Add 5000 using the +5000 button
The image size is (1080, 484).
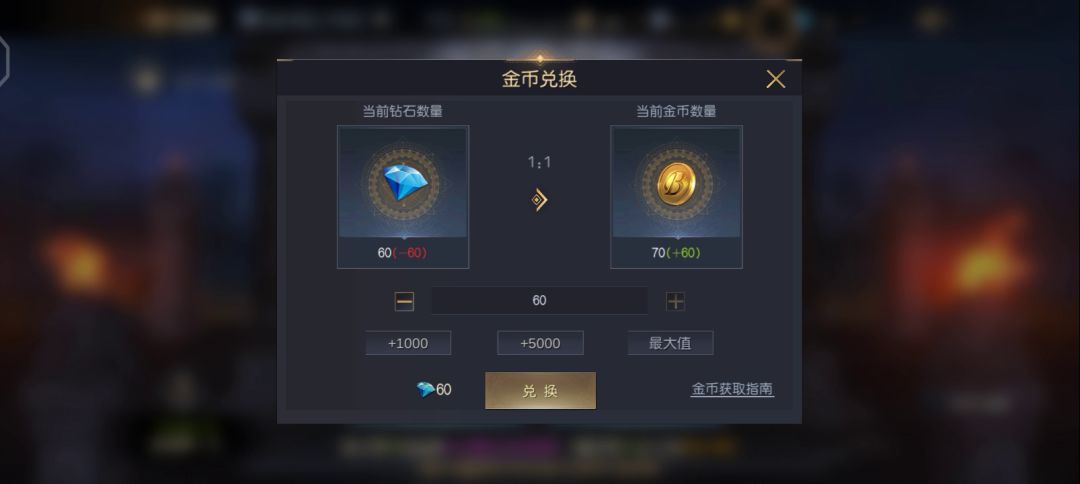[x=540, y=343]
